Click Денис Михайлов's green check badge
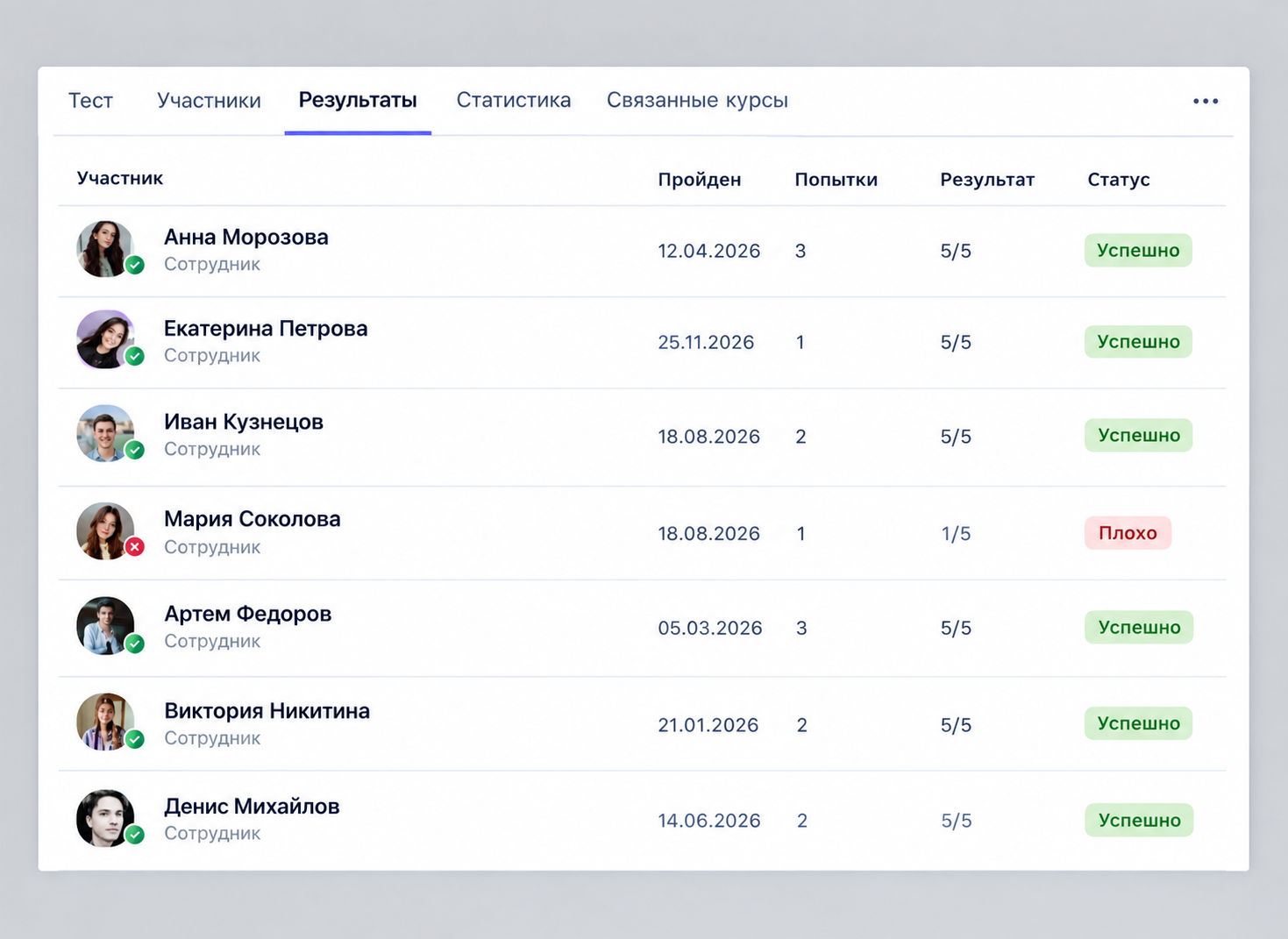Screen dimensions: 1288x939 tap(135, 835)
